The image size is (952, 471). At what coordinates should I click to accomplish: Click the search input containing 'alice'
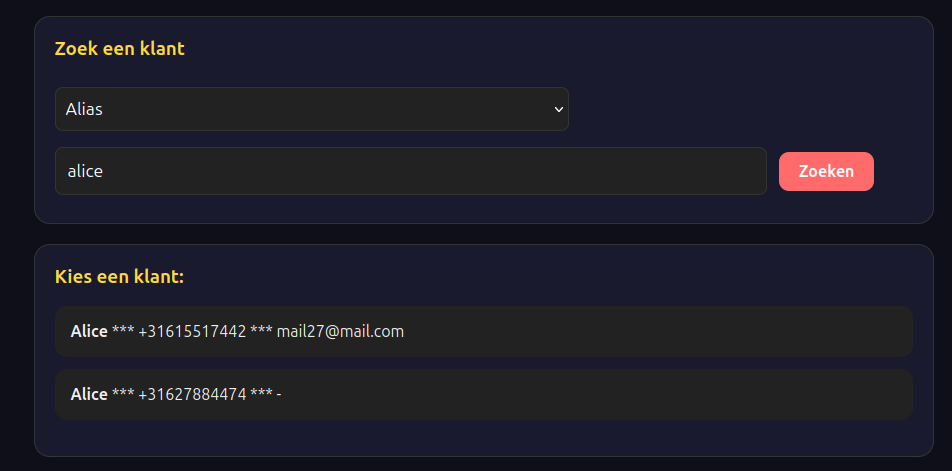(410, 171)
